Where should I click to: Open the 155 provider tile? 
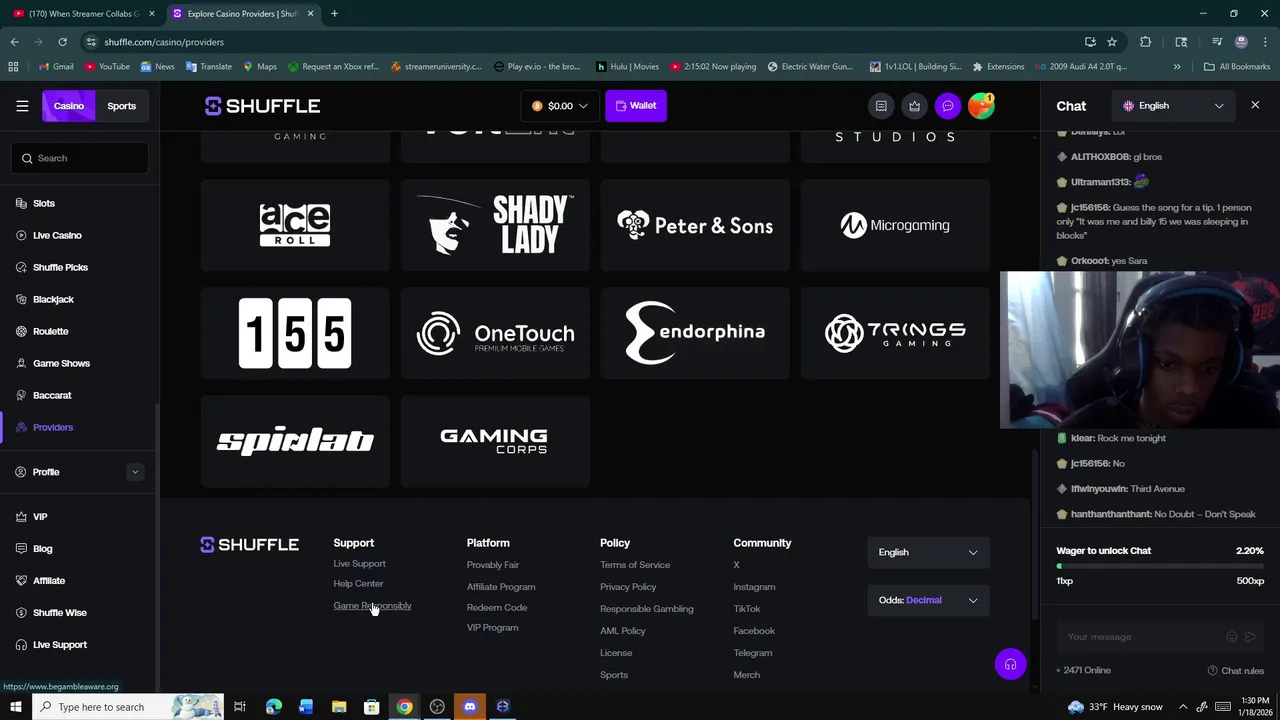click(295, 333)
